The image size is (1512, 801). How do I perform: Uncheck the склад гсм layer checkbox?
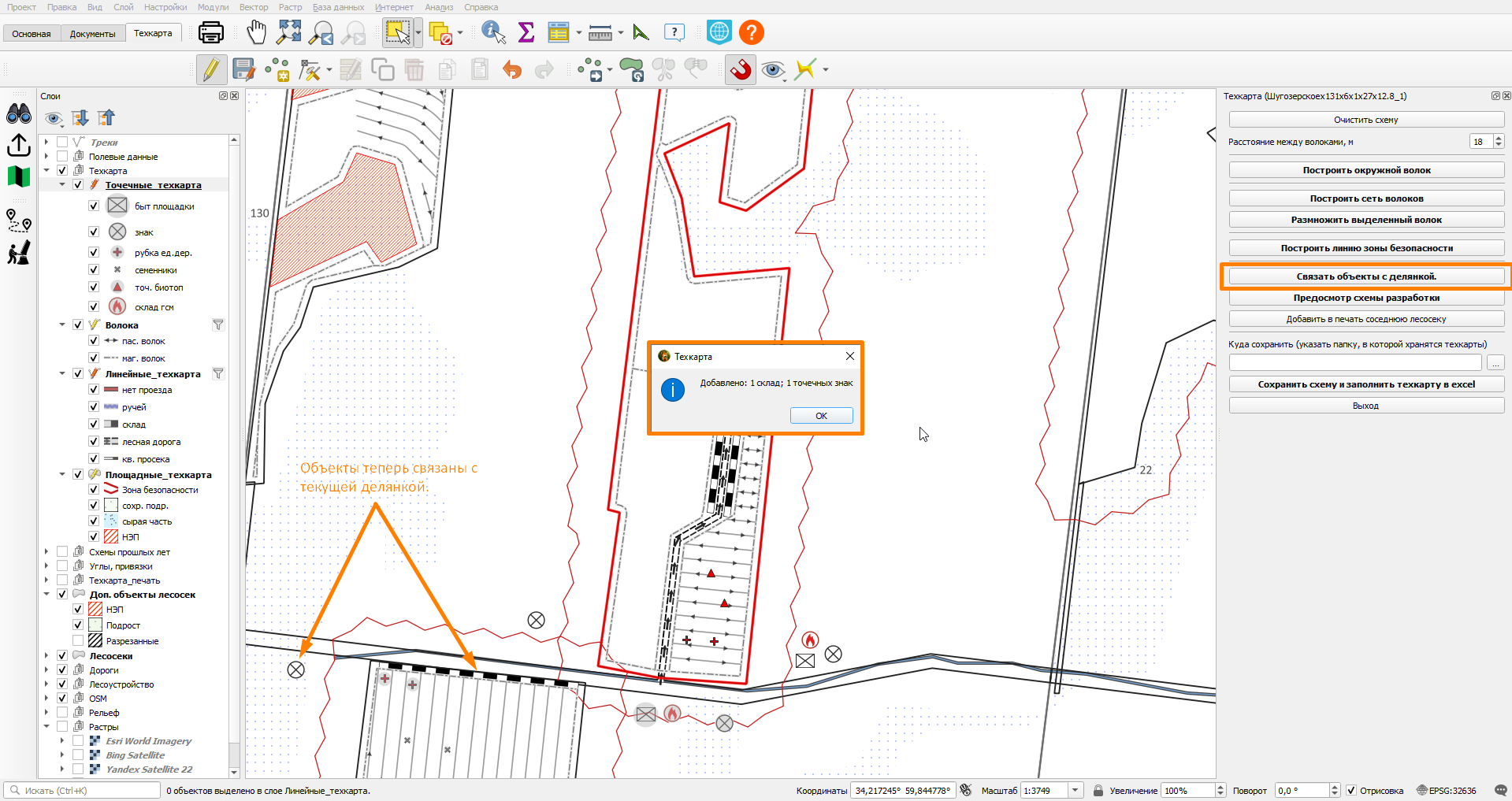pyautogui.click(x=94, y=306)
